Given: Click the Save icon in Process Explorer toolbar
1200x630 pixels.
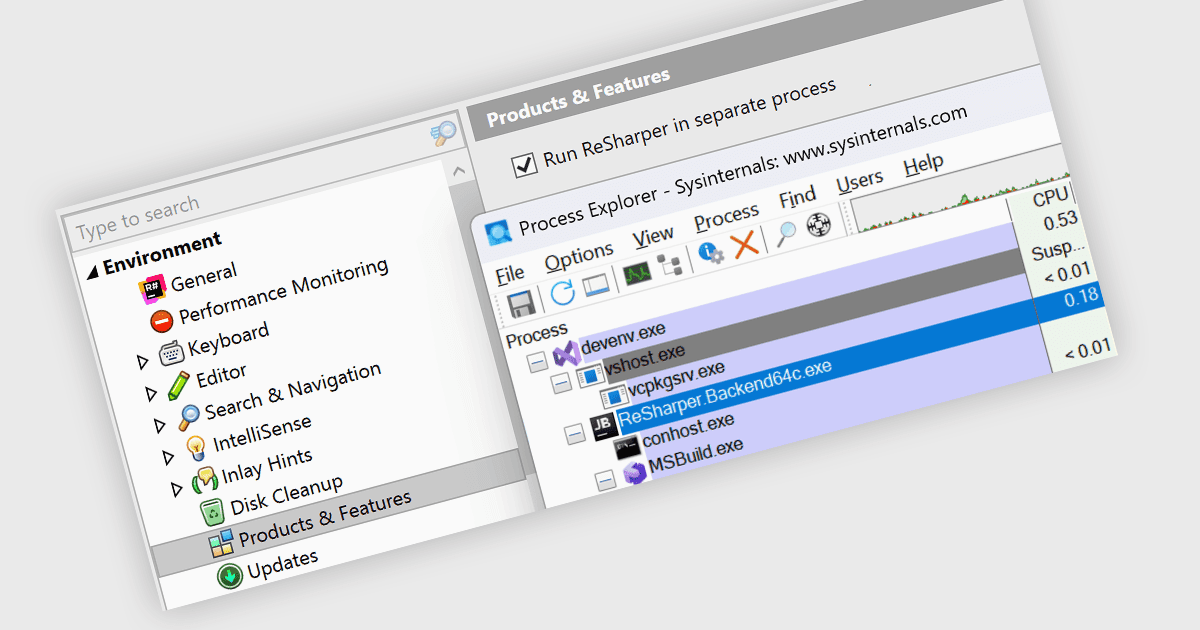Looking at the screenshot, I should [519, 304].
